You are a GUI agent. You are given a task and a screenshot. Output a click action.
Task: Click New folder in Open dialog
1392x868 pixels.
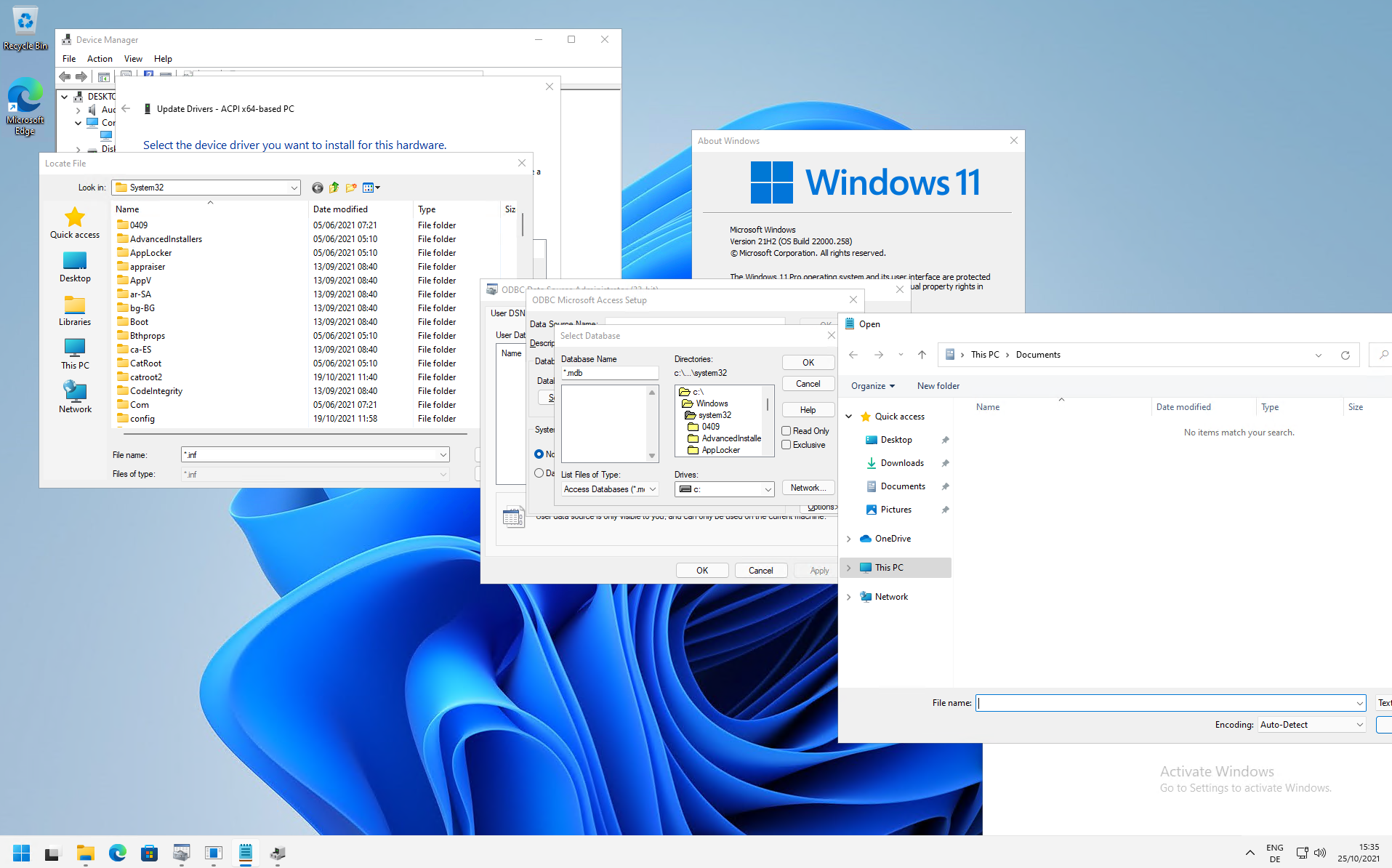(938, 386)
